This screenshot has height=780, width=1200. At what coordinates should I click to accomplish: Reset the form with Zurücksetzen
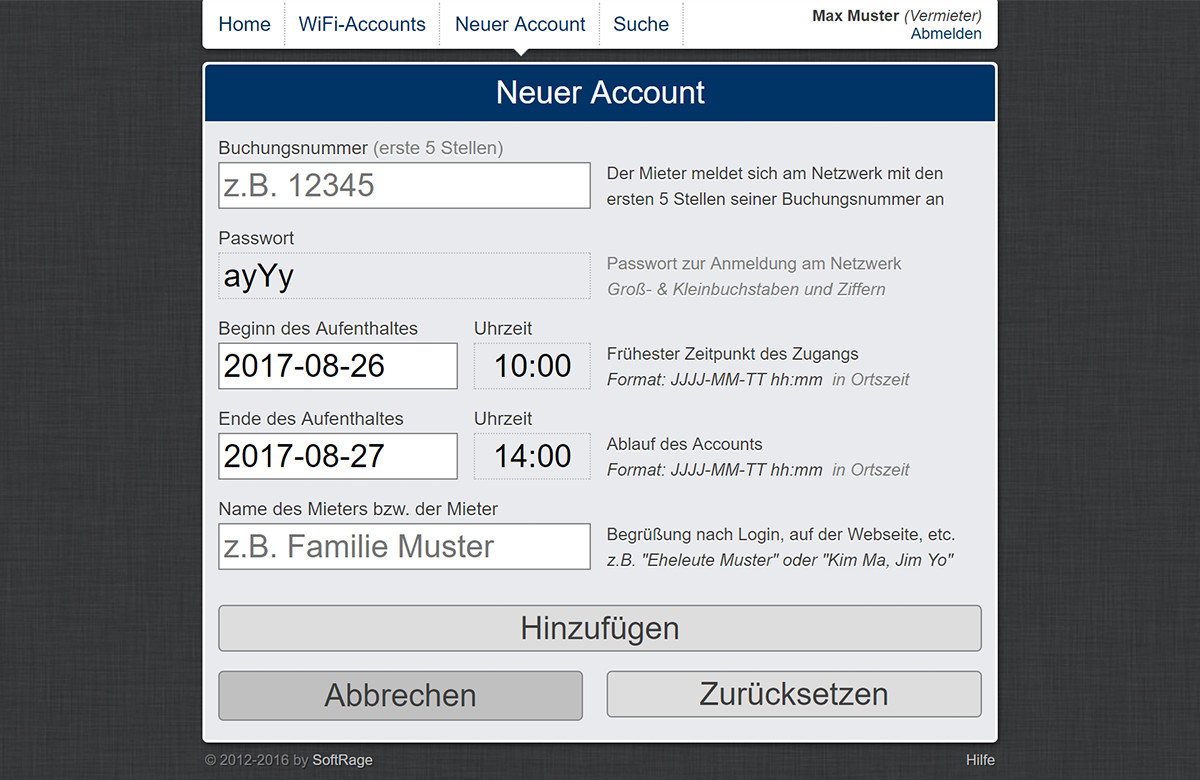coord(794,694)
